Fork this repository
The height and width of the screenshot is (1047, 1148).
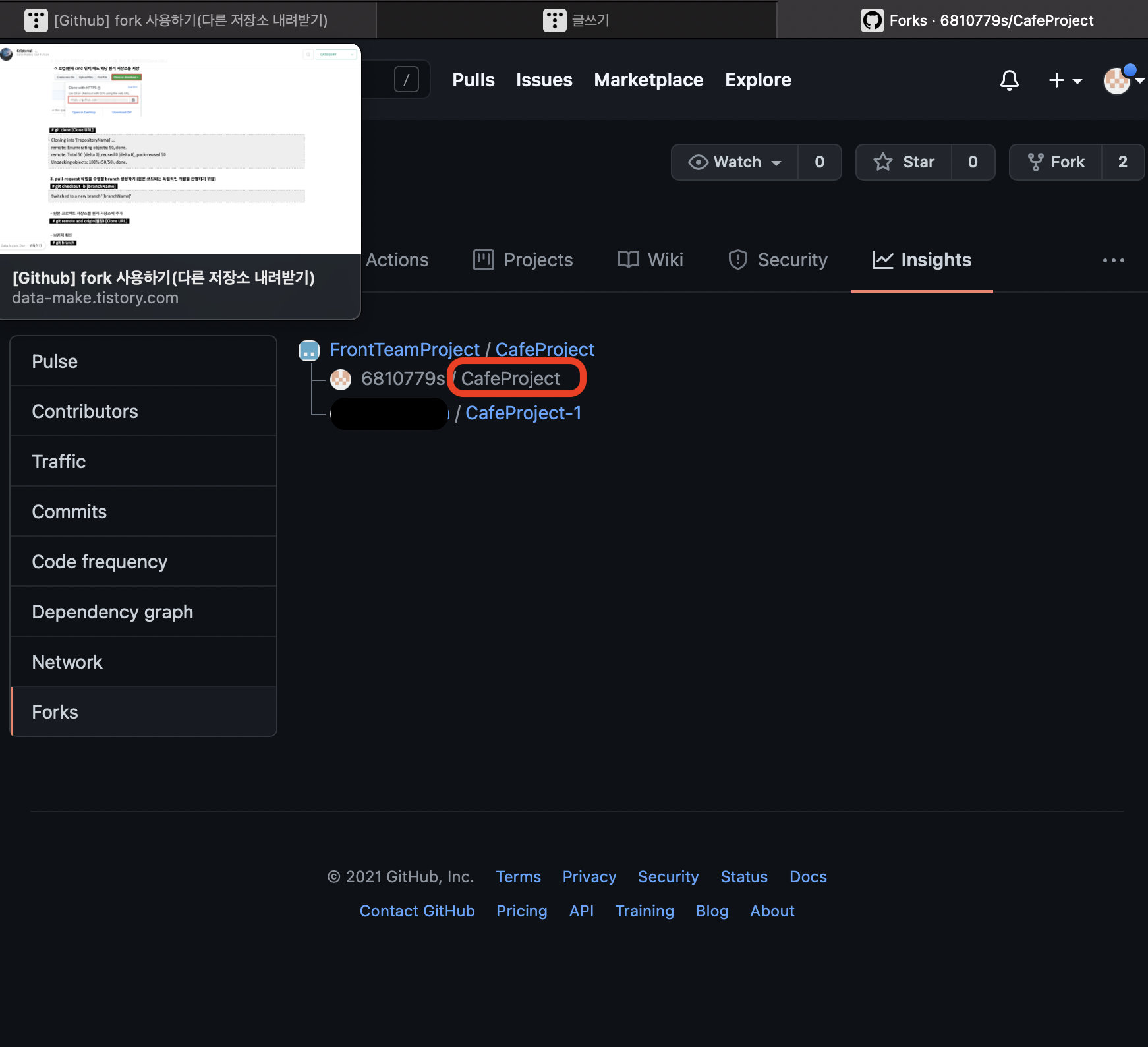tap(1056, 162)
